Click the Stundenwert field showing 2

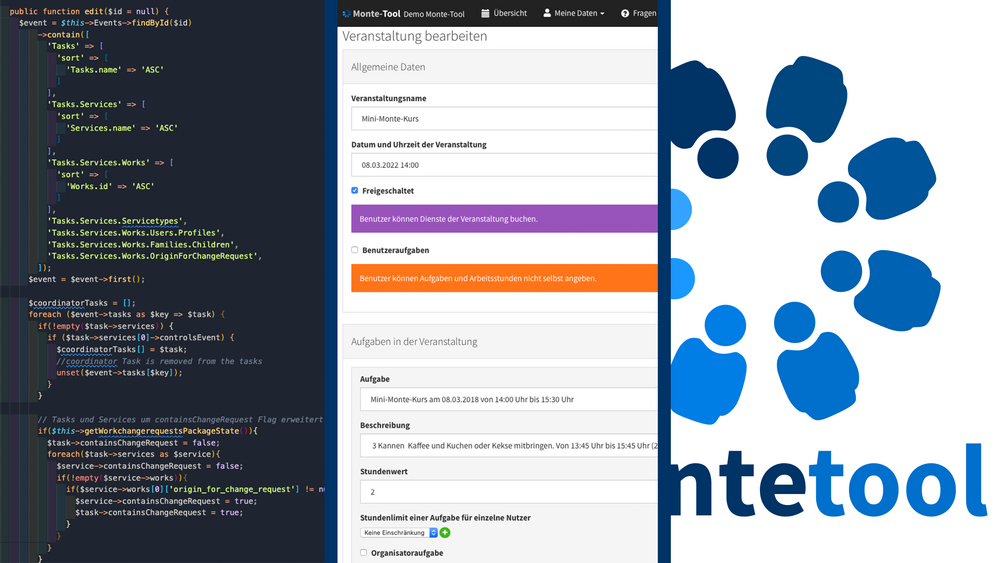pos(509,492)
